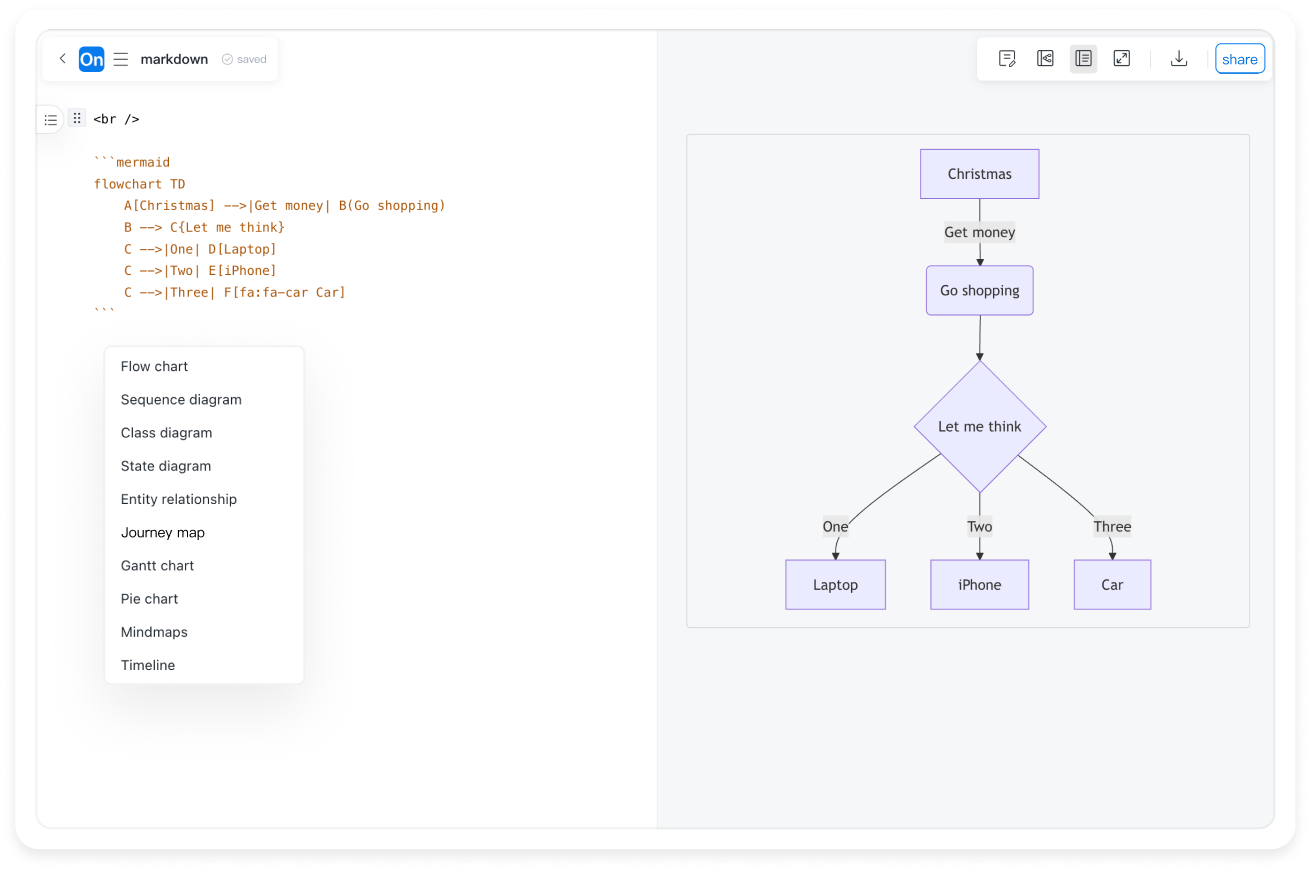Screen dimensions: 1311x871
Task: Pick Entity relationship entry
Action: click(204, 499)
